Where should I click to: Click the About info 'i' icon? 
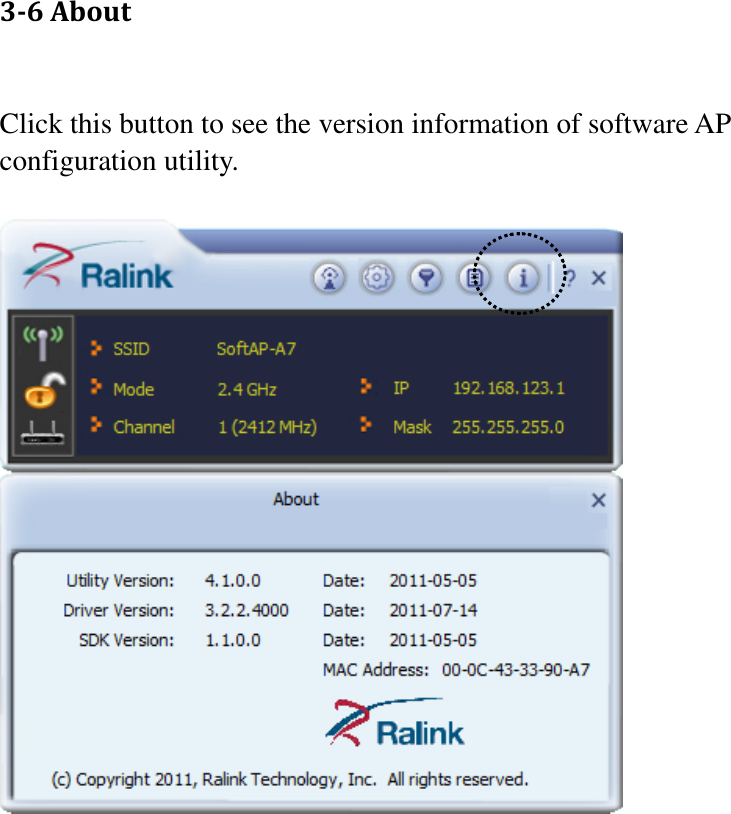click(x=523, y=278)
